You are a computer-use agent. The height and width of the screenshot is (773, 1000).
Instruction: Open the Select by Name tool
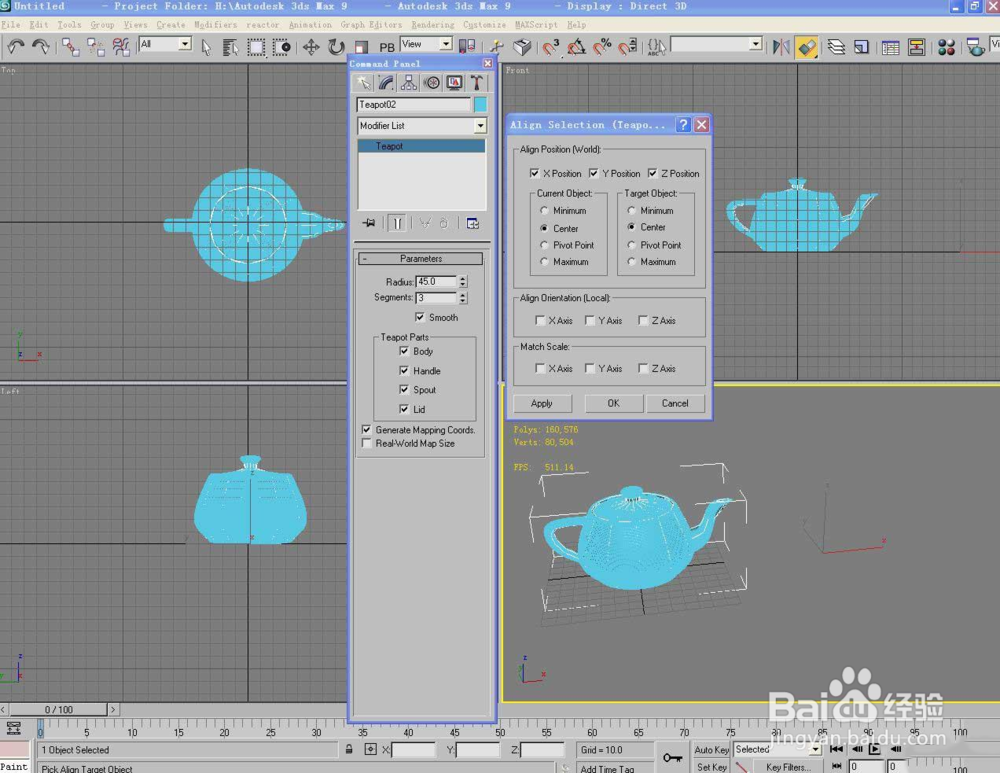point(230,47)
